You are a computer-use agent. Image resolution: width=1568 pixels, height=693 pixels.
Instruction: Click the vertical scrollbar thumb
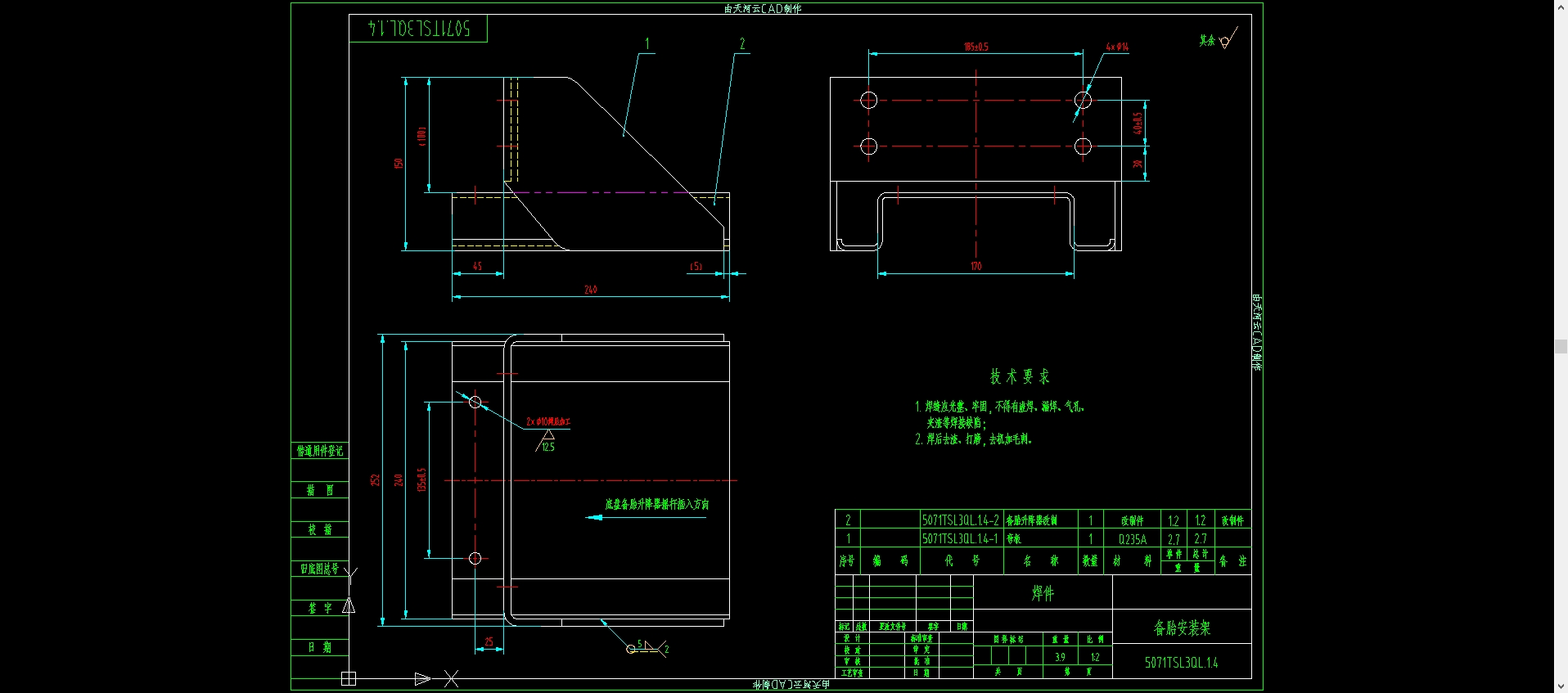pos(1561,346)
